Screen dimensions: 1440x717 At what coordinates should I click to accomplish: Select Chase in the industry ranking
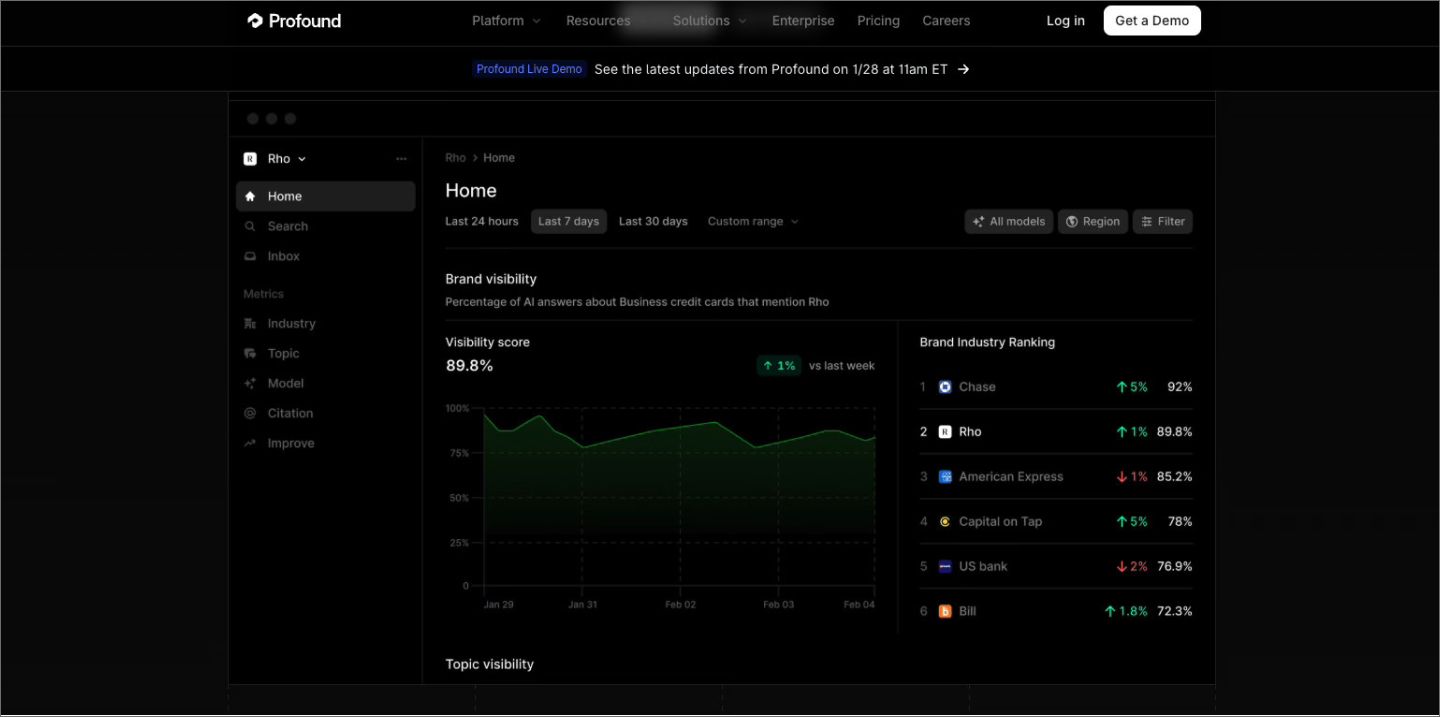tap(1056, 387)
